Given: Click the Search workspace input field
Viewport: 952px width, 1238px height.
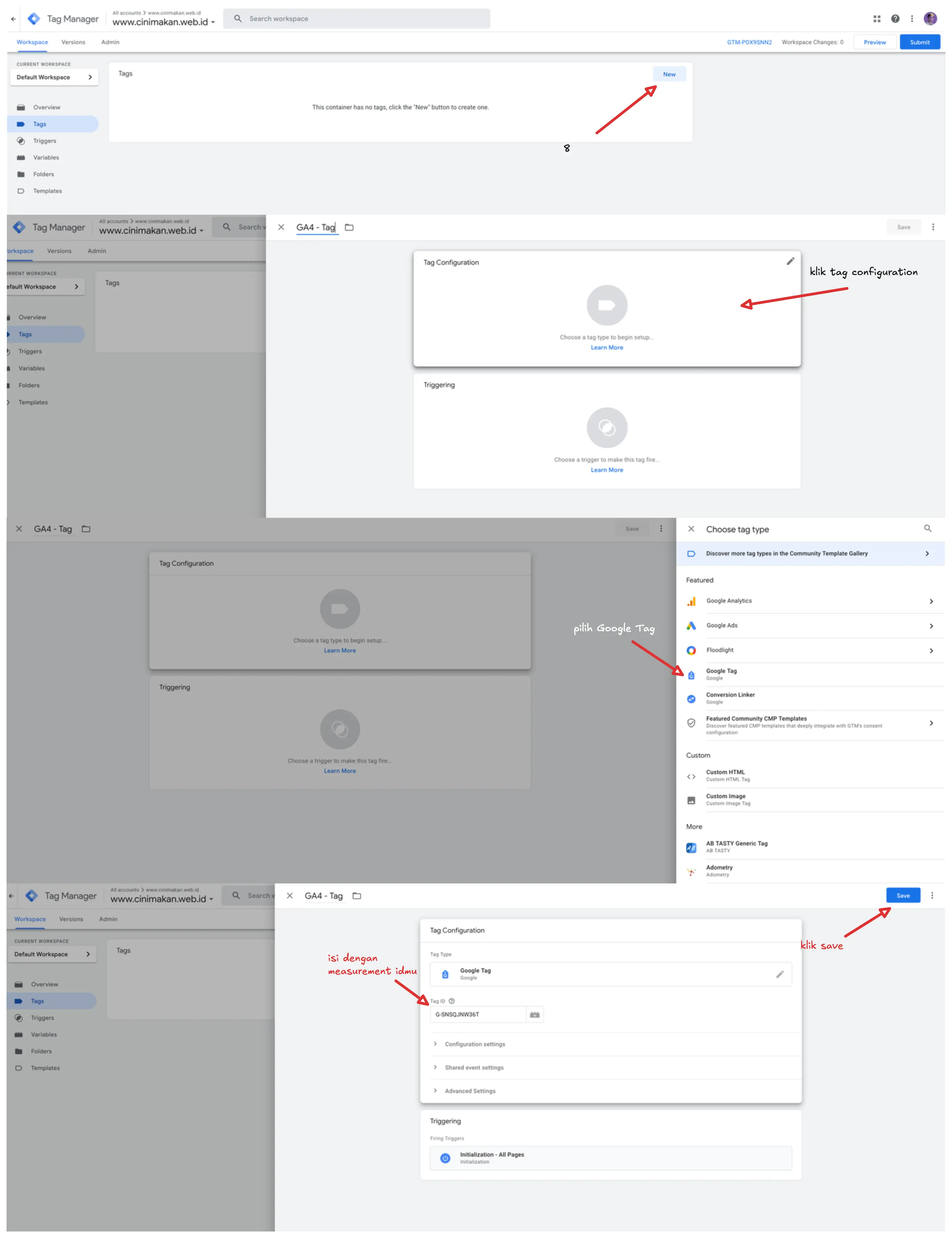Looking at the screenshot, I should (356, 19).
